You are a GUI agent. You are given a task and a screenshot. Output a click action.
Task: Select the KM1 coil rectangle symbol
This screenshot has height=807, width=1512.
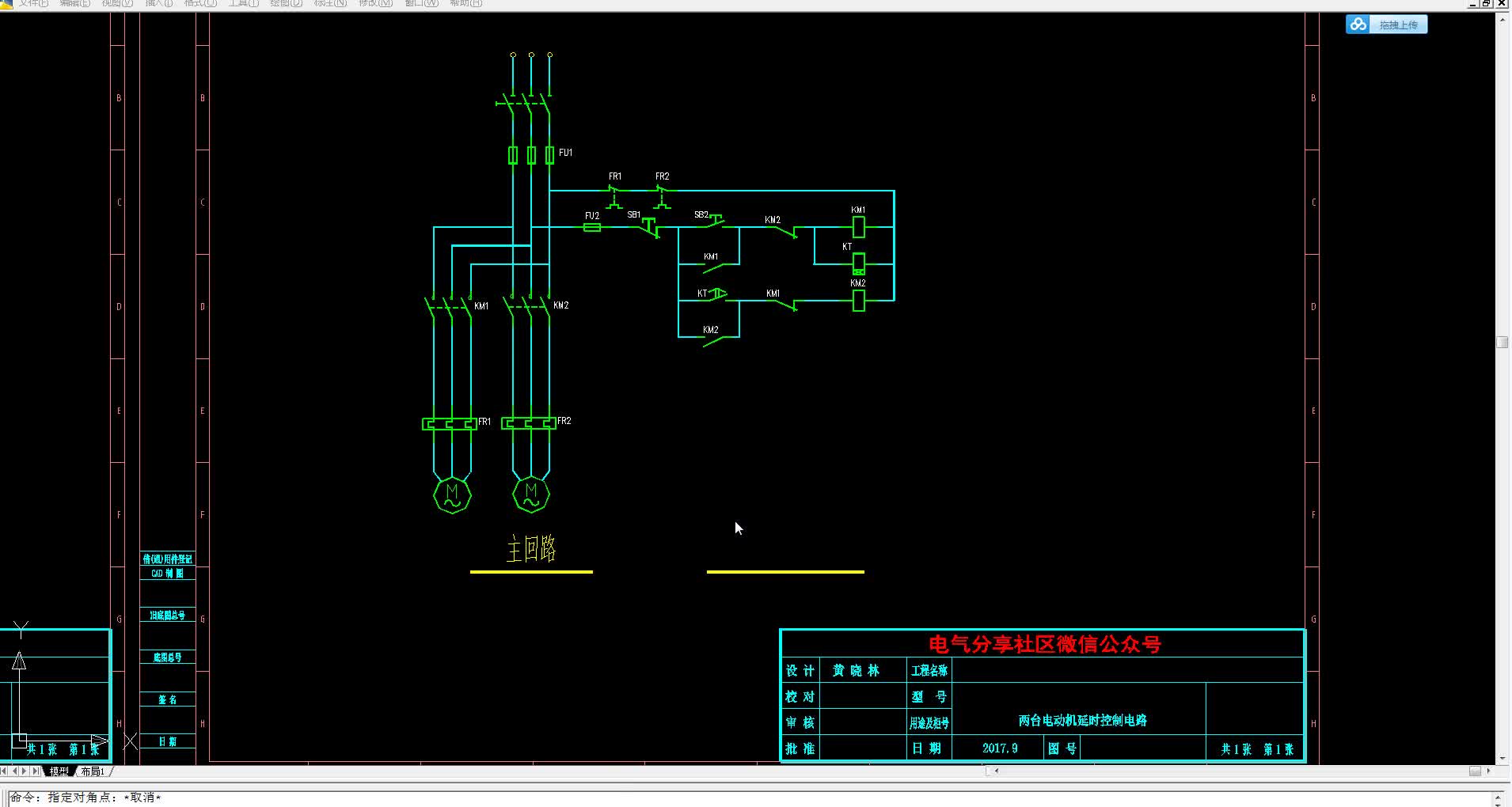click(858, 227)
